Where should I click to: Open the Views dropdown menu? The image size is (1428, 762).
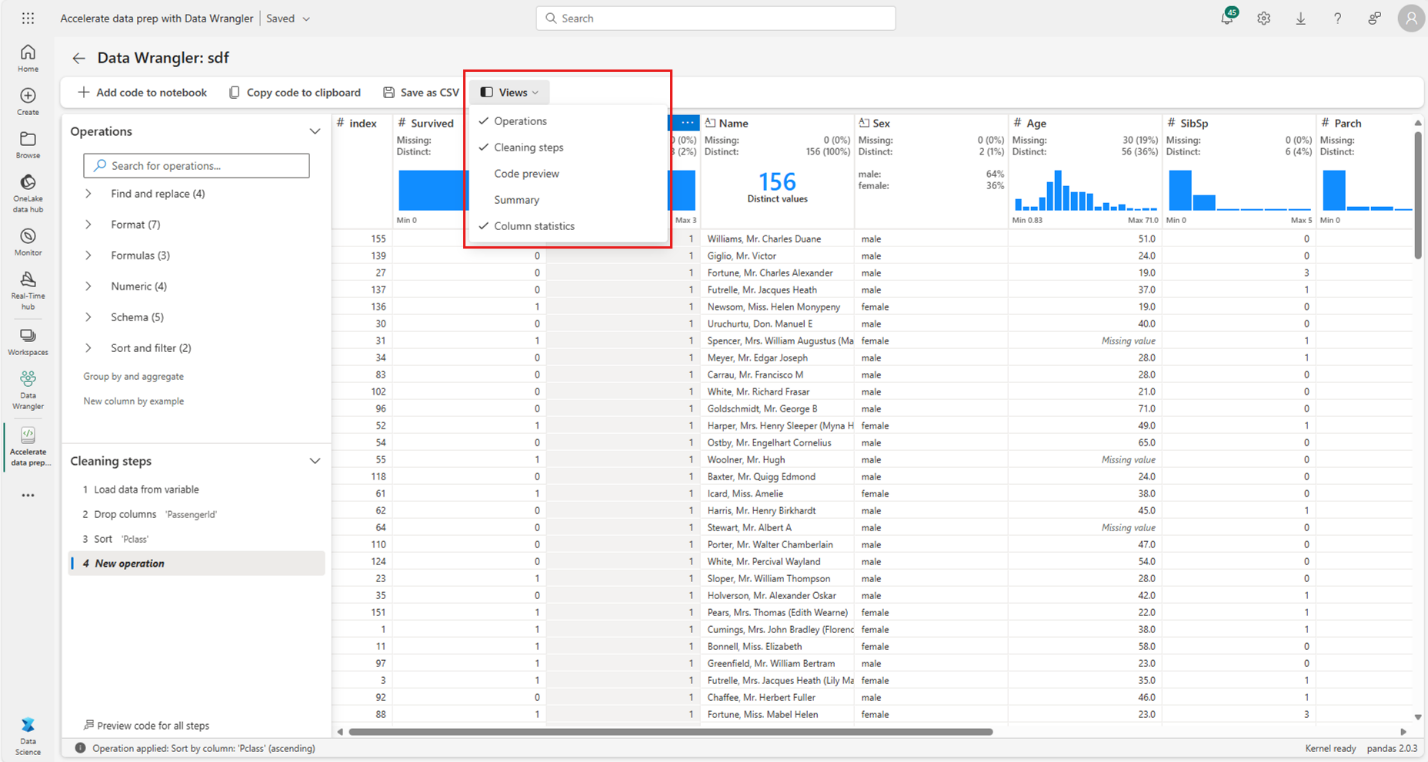point(510,92)
